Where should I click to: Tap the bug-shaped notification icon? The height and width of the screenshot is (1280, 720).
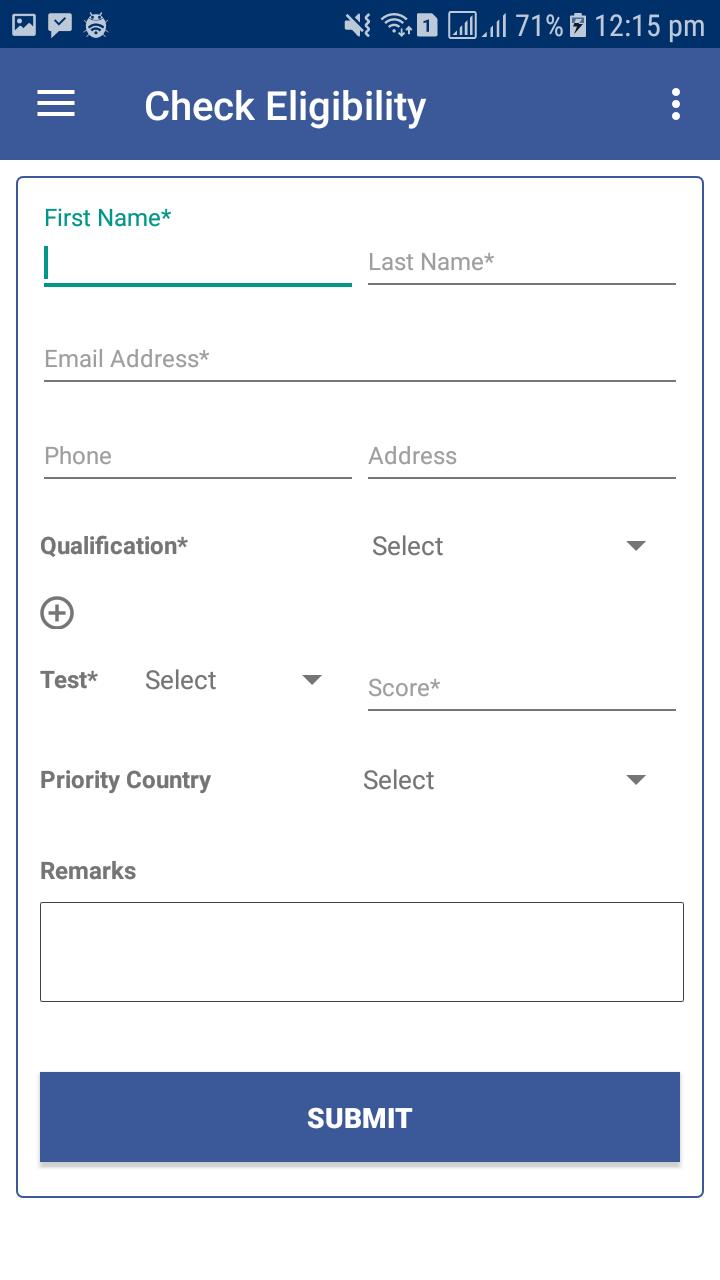pos(96,25)
